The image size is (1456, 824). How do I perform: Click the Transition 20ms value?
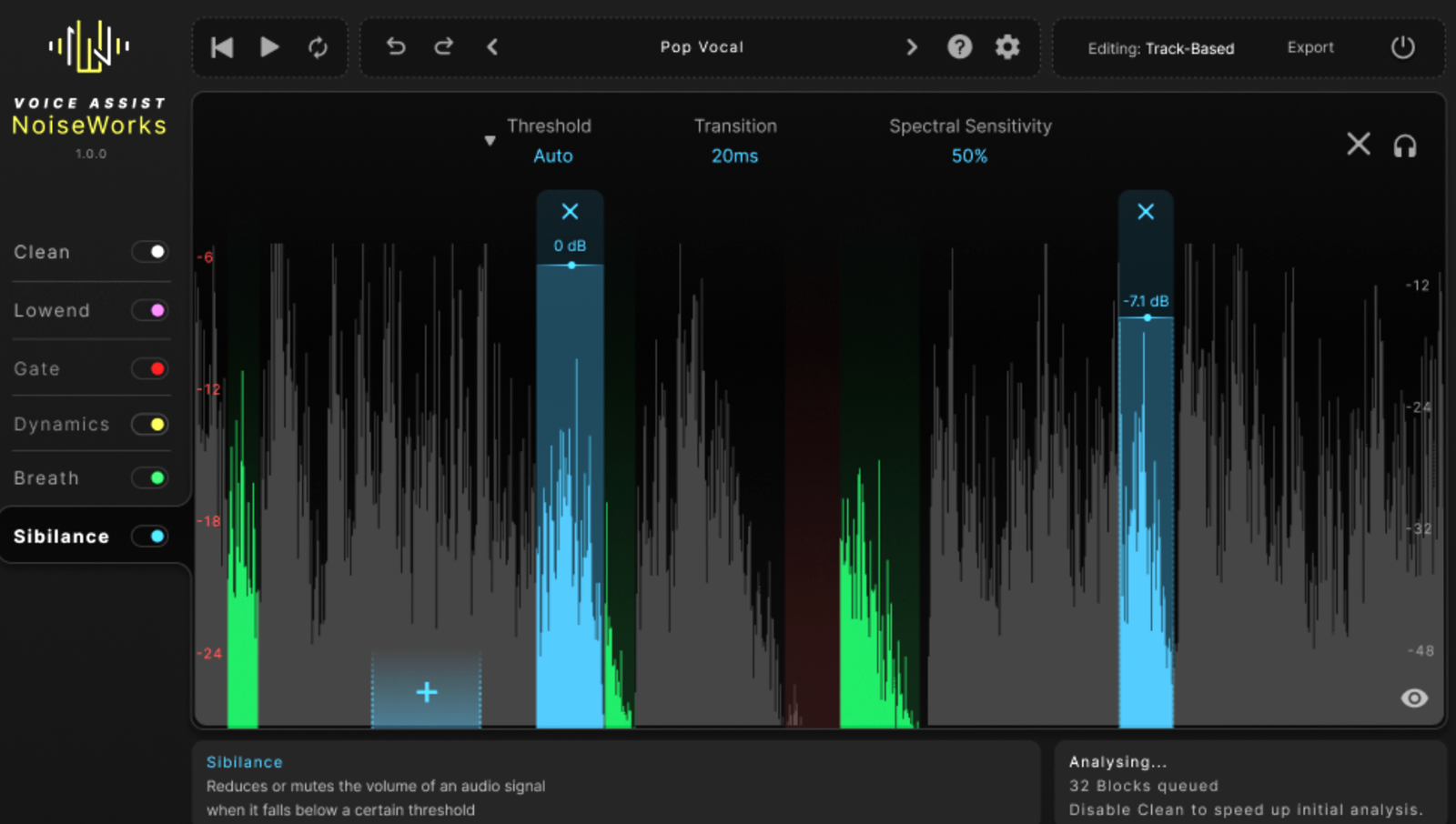click(x=734, y=156)
